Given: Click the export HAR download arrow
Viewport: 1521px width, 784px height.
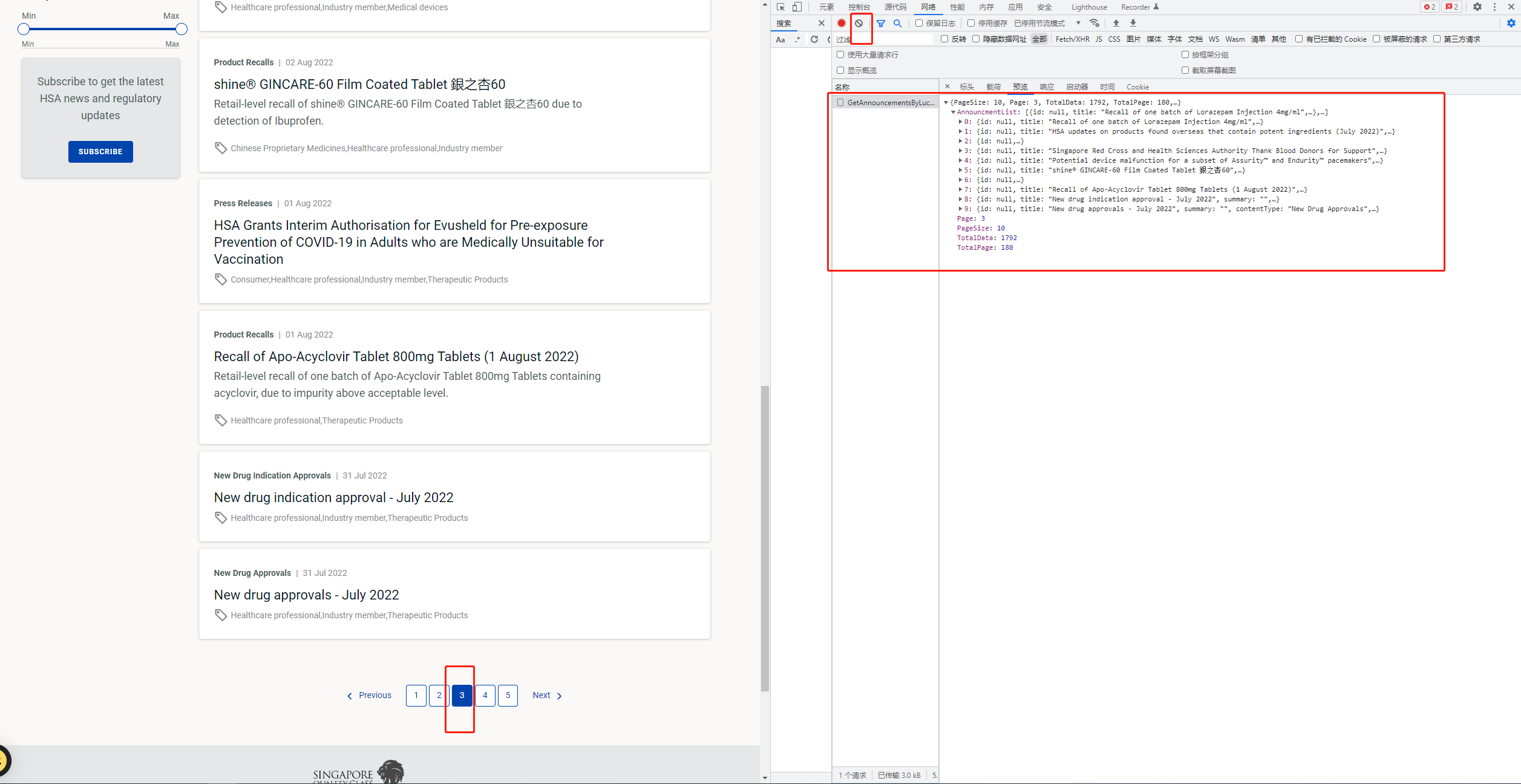Looking at the screenshot, I should click(x=1133, y=24).
